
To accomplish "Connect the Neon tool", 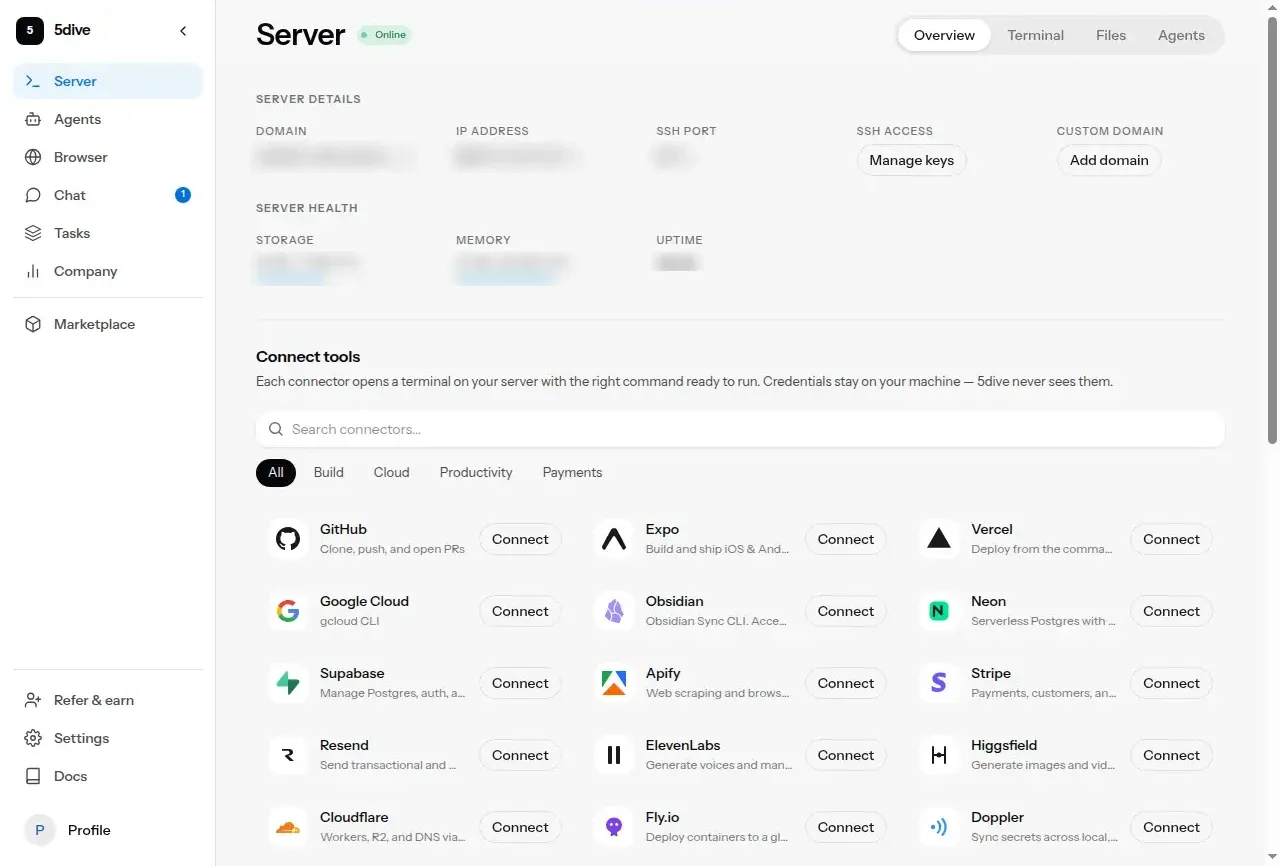I will (1171, 611).
